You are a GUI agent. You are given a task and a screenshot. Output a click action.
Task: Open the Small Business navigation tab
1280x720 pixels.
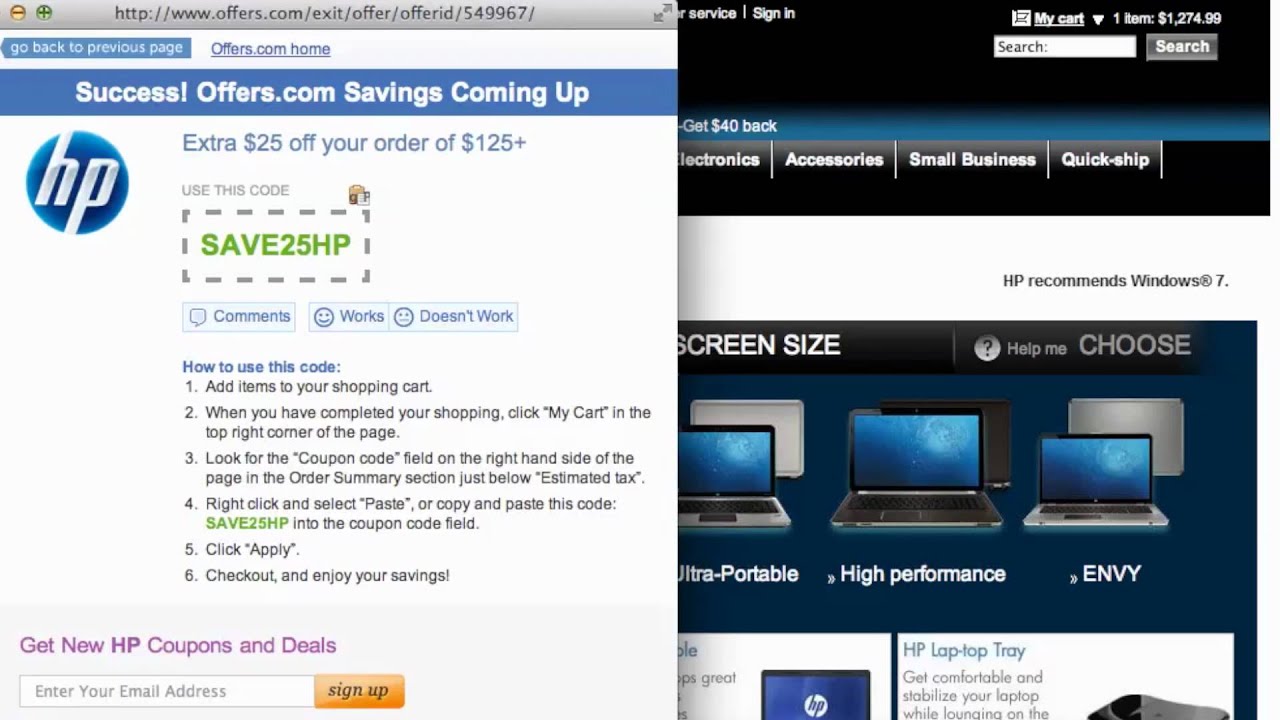tap(972, 160)
